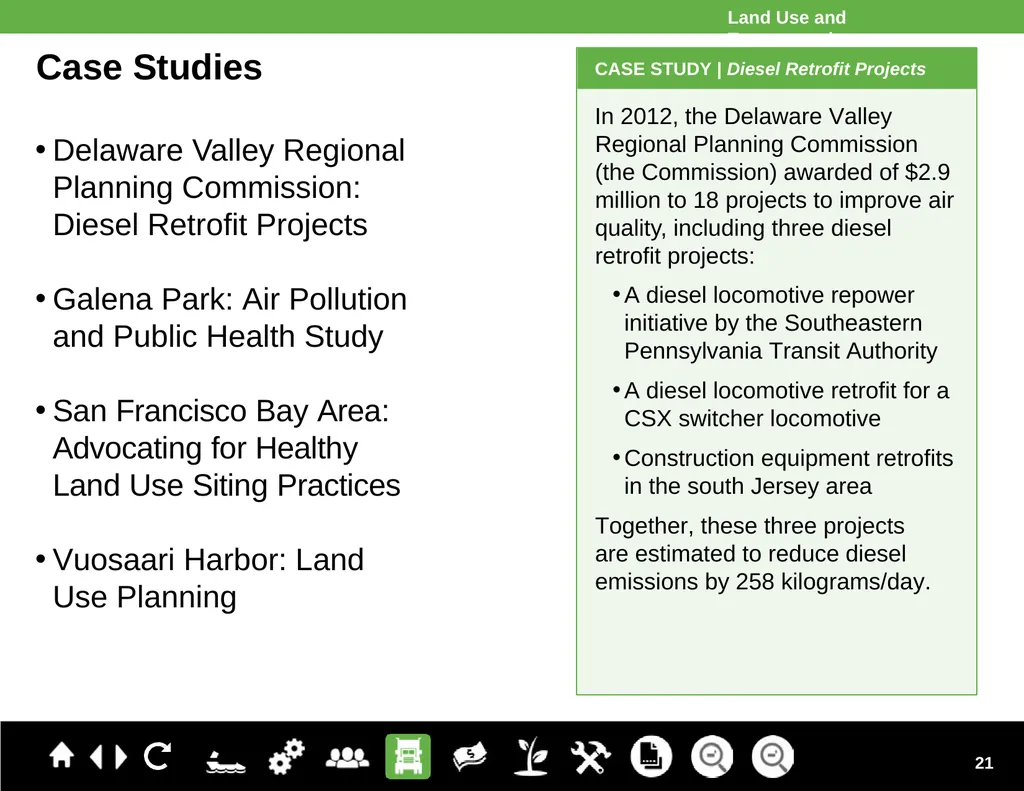Select the San Francisco Bay Area bullet
The image size is (1024, 791).
(x=218, y=448)
